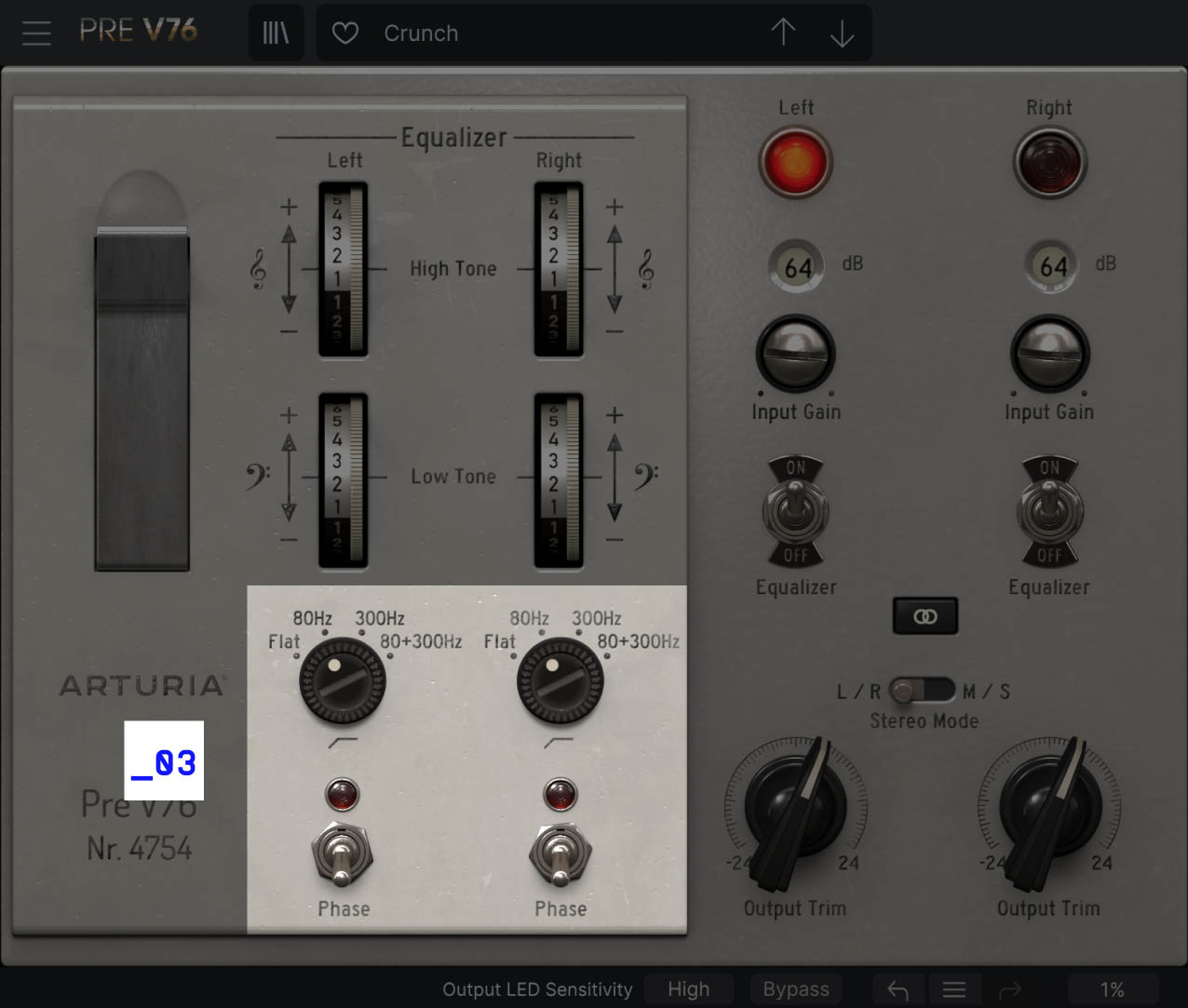Screen dimensions: 1188x1008
Task: Click the left high-pass filter symbol
Action: pyautogui.click(x=343, y=742)
